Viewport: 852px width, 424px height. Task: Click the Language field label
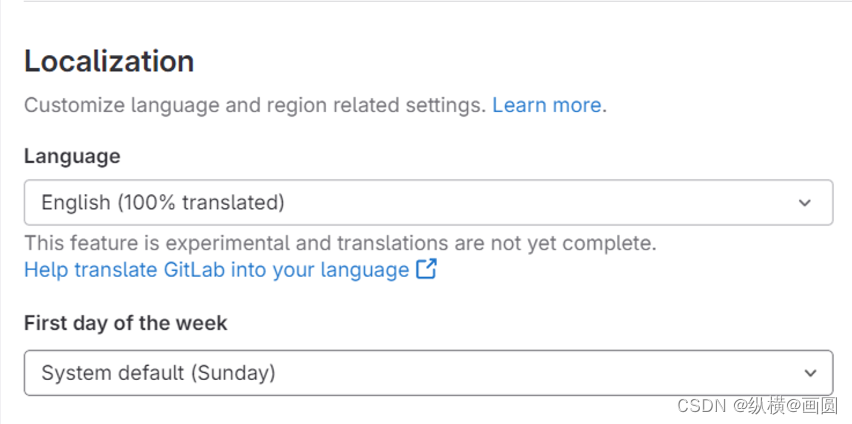click(72, 157)
